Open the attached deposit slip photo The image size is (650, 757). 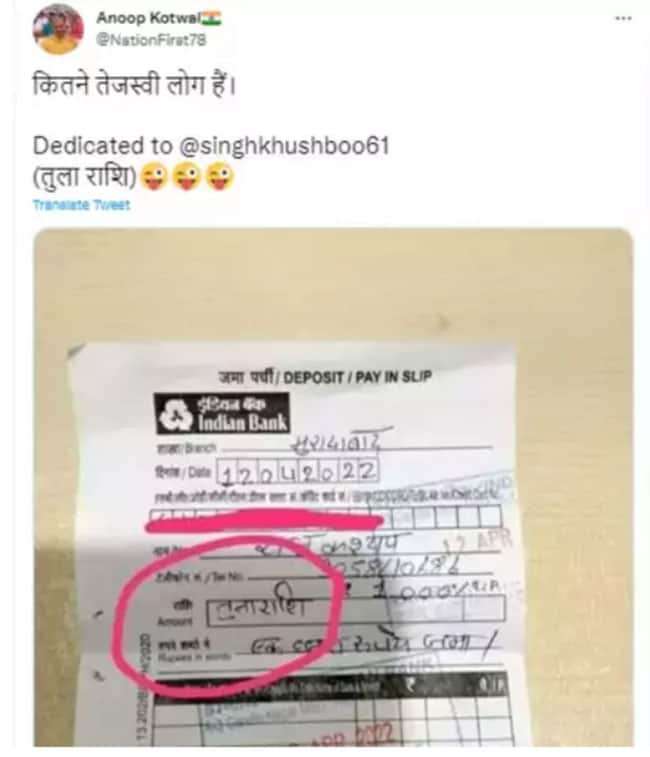(x=333, y=488)
